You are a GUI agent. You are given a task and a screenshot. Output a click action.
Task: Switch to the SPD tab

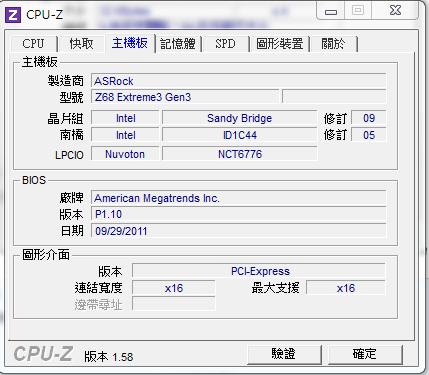click(x=225, y=44)
